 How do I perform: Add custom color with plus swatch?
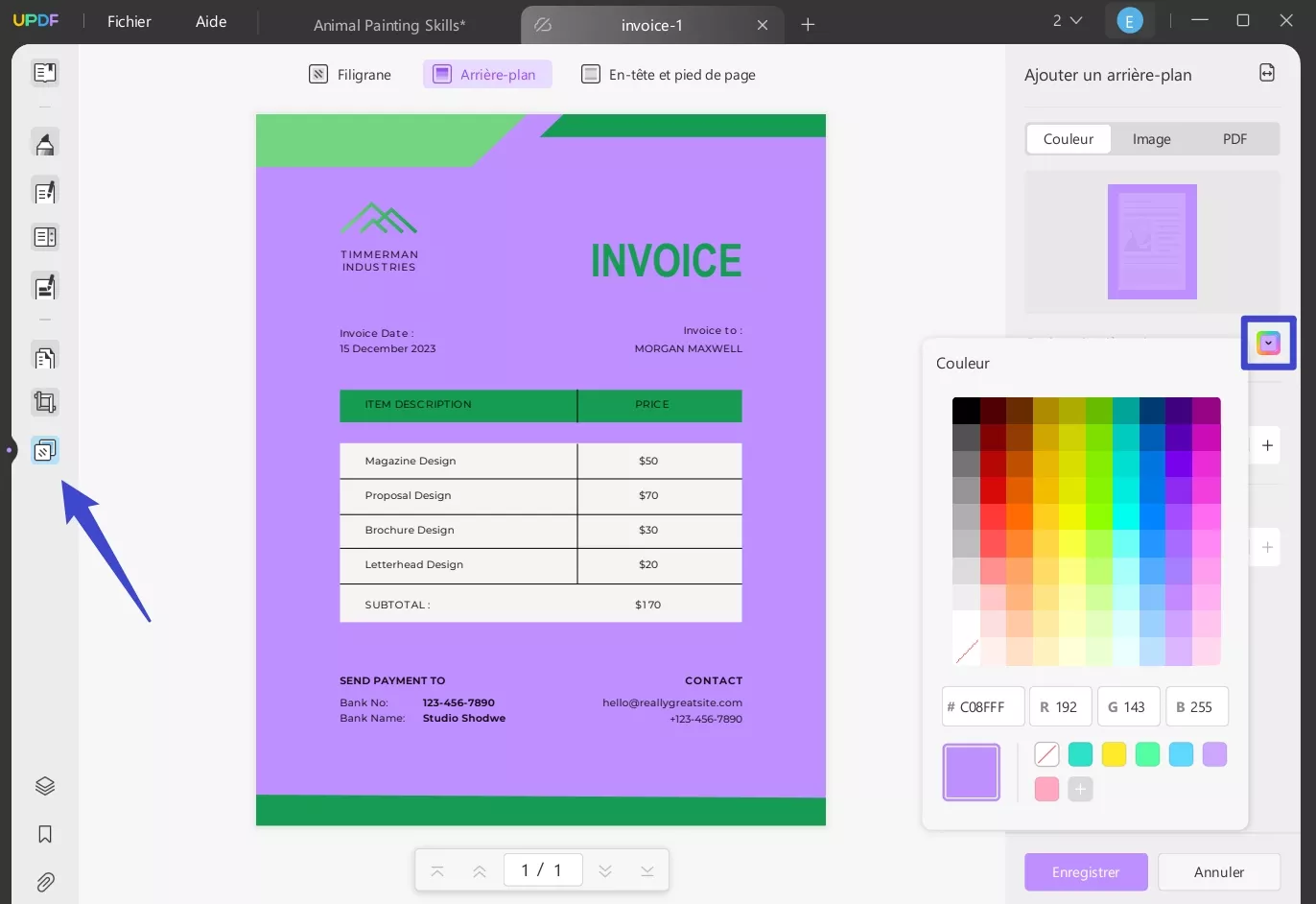(x=1080, y=789)
